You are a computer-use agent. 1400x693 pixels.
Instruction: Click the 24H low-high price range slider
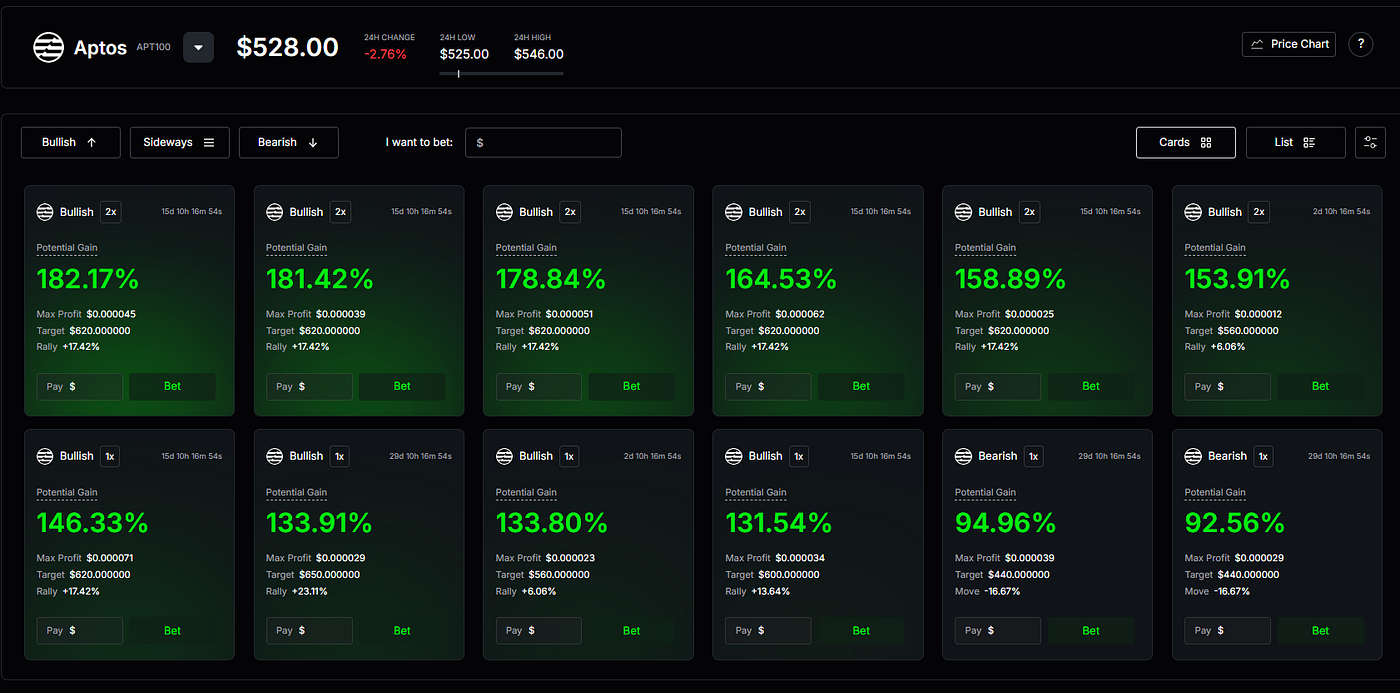click(x=501, y=73)
